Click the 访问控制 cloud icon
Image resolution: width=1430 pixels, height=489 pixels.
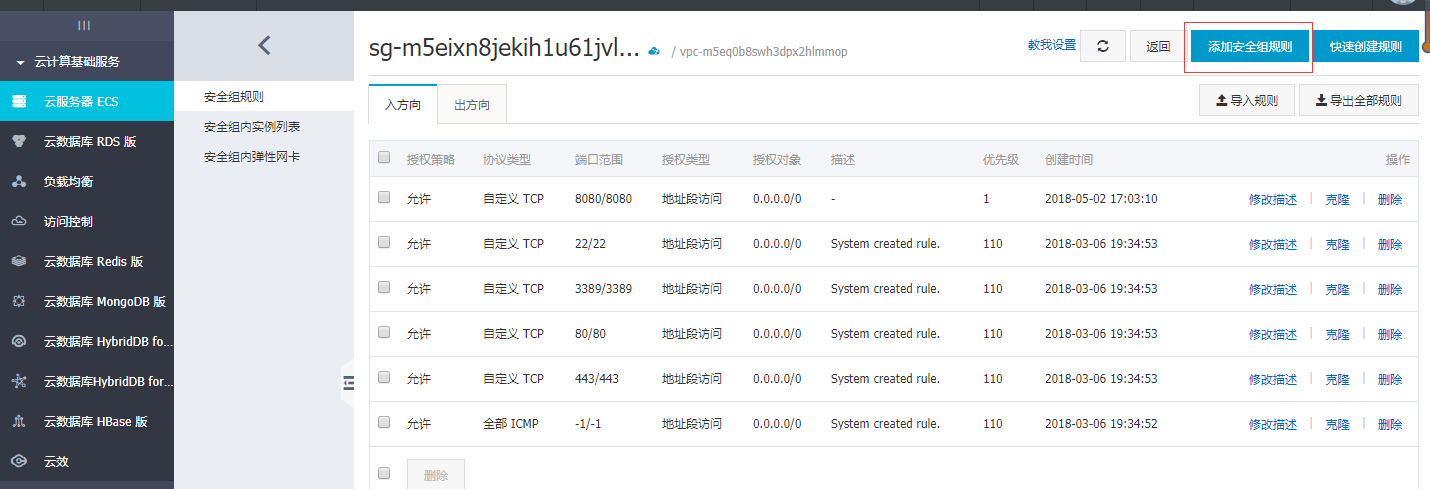coord(18,222)
